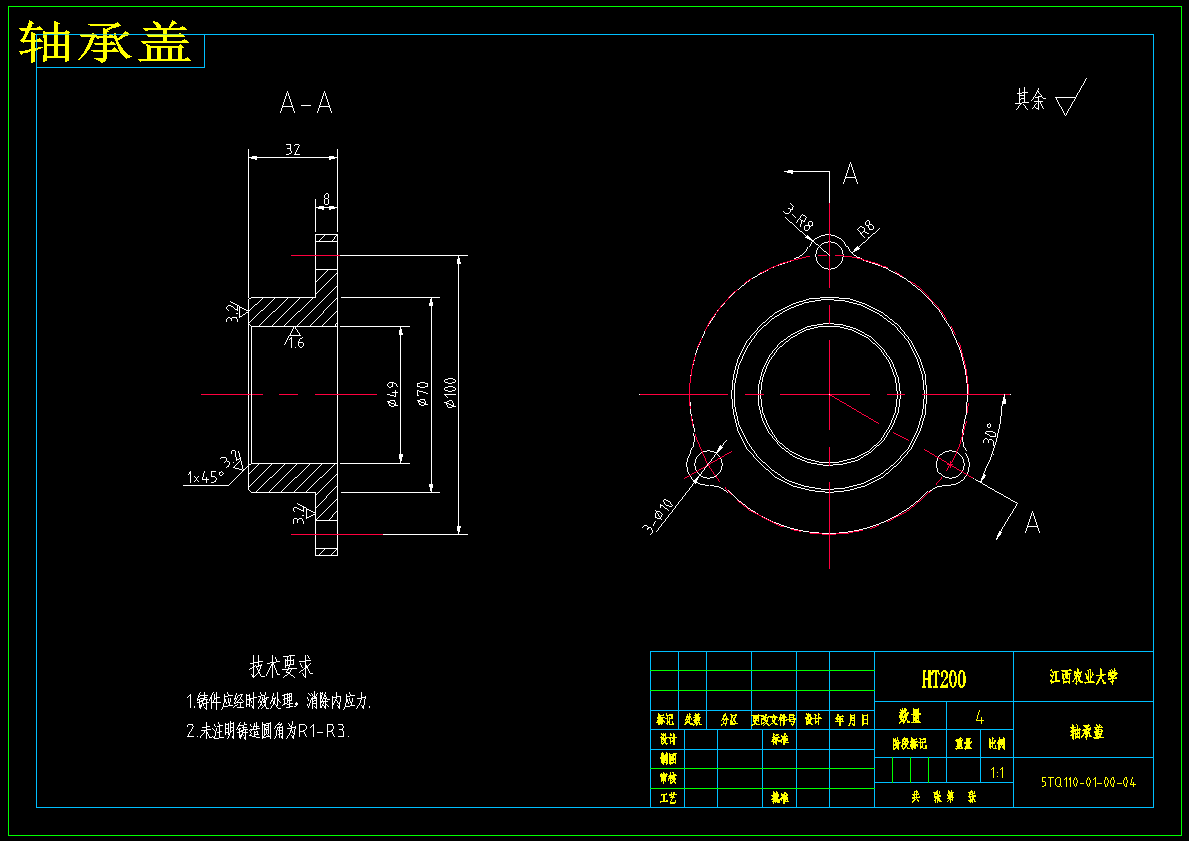Click the 重量 cell
Screen dimensions: 1189x841
pos(964,745)
